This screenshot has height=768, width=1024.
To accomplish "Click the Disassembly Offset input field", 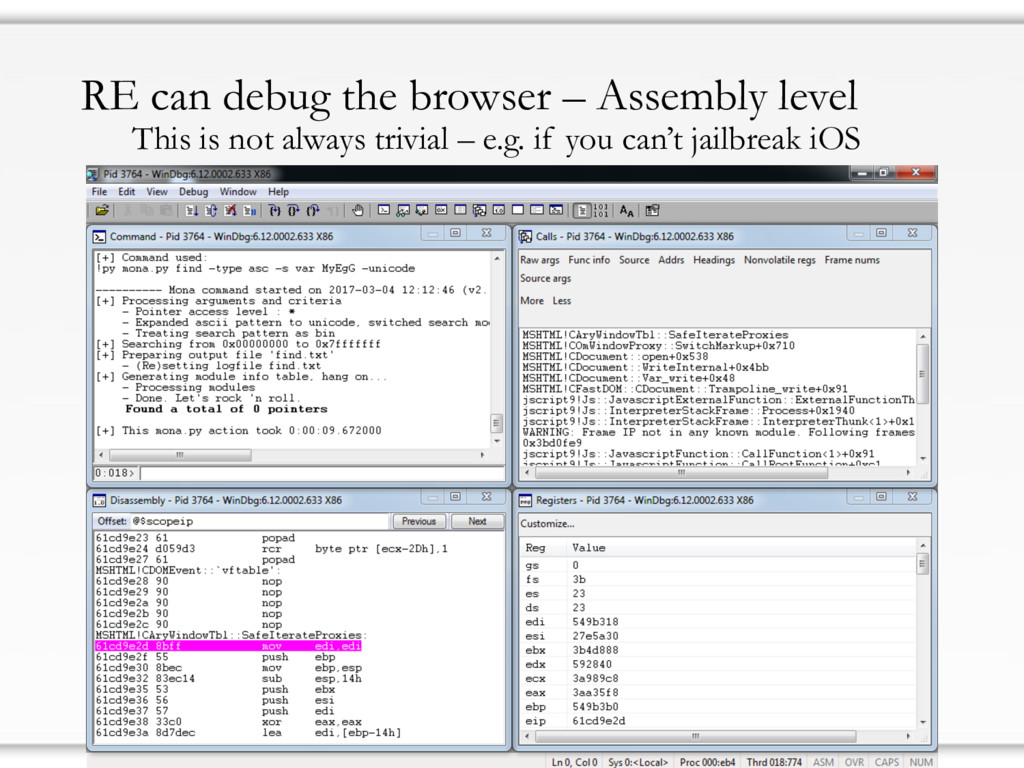I will pyautogui.click(x=259, y=521).
